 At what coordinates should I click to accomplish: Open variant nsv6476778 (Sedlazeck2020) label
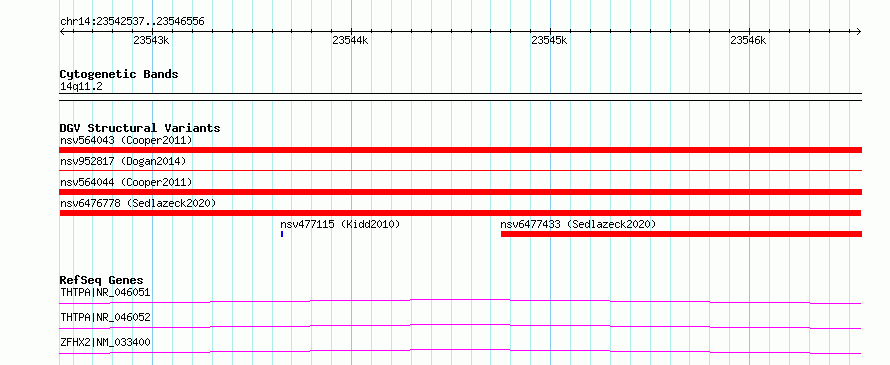point(138,203)
